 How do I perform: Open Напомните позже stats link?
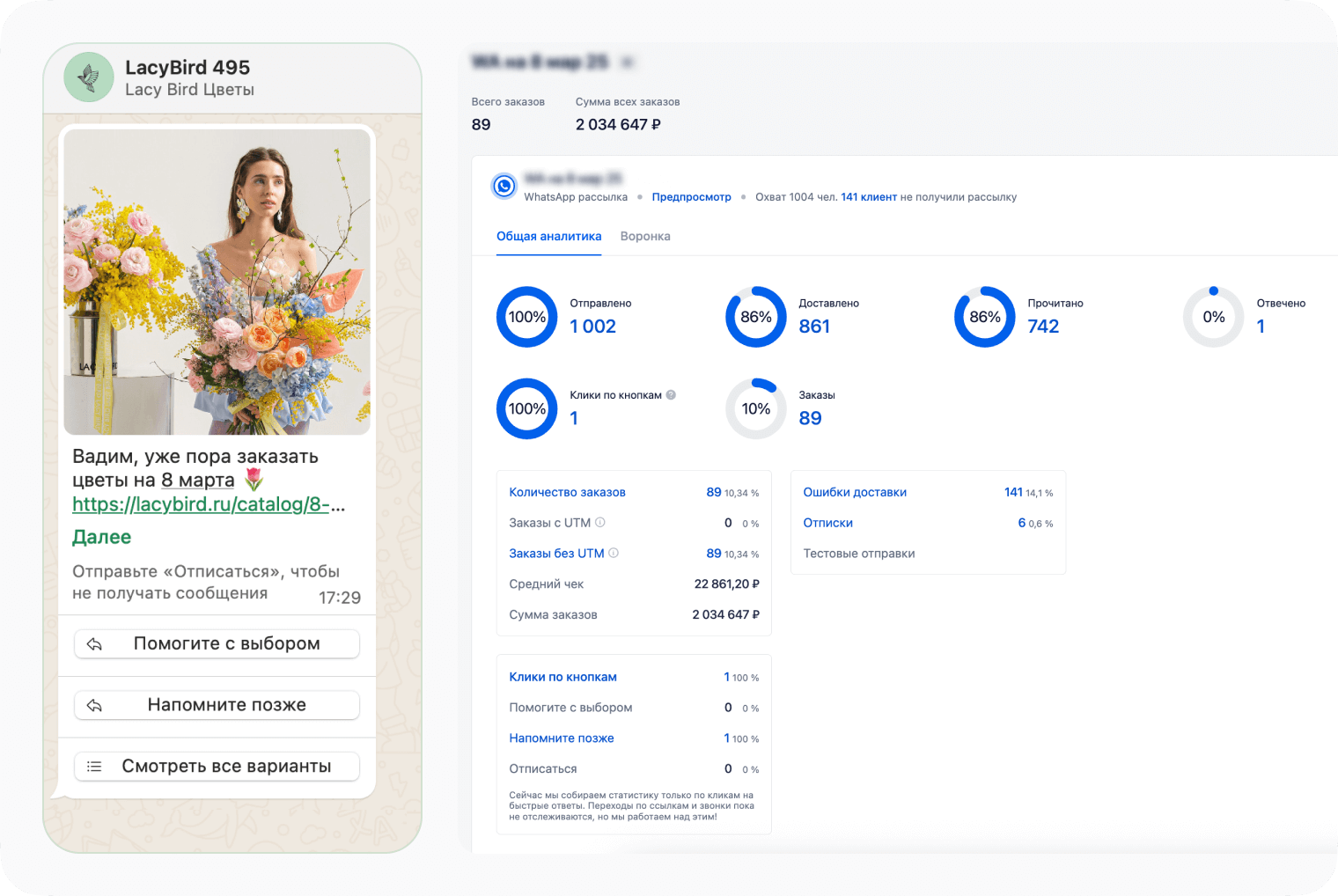tap(562, 738)
